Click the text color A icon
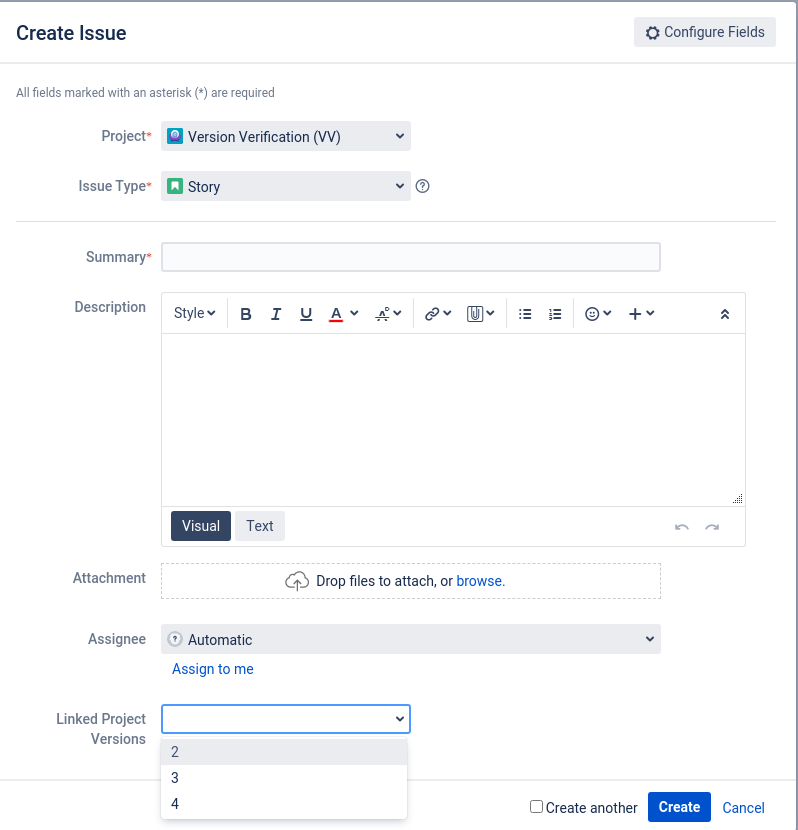Image resolution: width=798 pixels, height=830 pixels. click(x=336, y=314)
